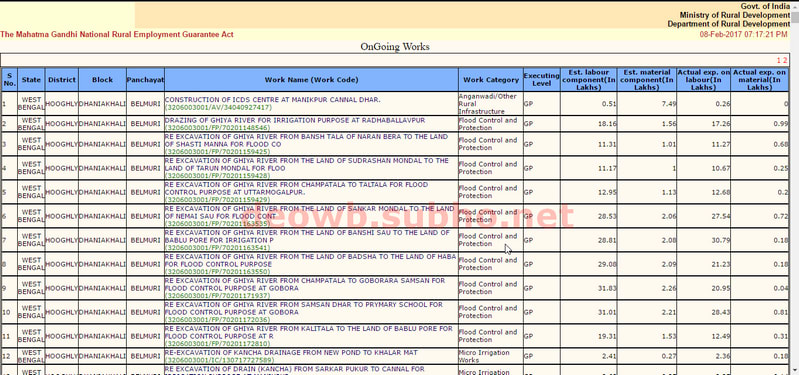Click 'Govt. of India' header text
Screen dimensions: 799x375
click(765, 6)
